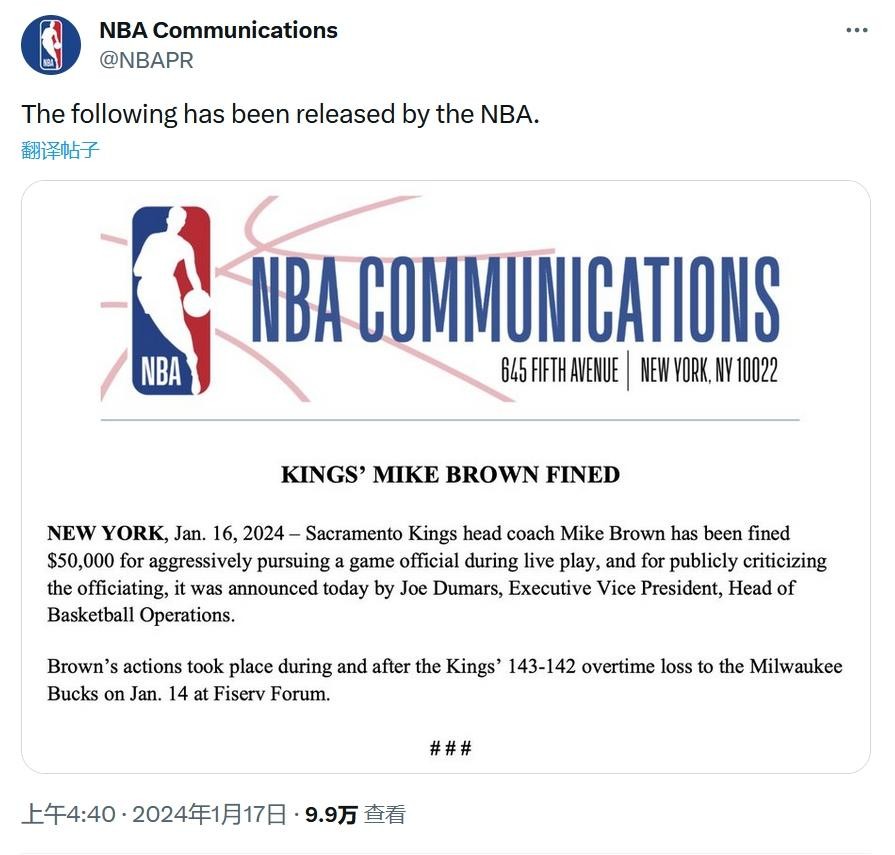Click the KINGS' MIKE BROWN FINED headline

450,474
